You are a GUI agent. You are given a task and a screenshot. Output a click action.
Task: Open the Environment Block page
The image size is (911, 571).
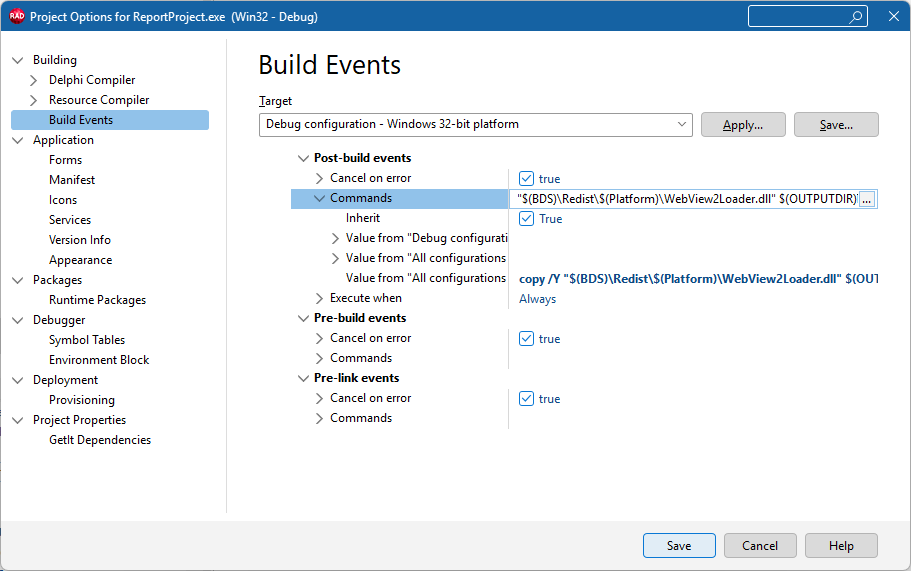(x=99, y=360)
